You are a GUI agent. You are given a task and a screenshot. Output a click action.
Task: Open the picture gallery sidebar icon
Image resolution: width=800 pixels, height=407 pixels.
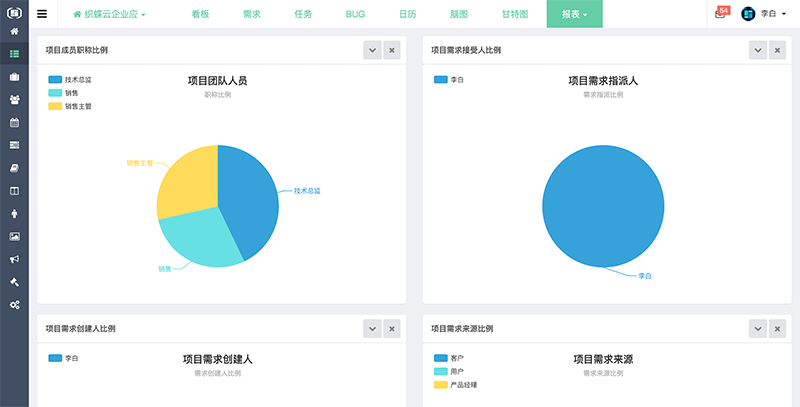pos(14,236)
